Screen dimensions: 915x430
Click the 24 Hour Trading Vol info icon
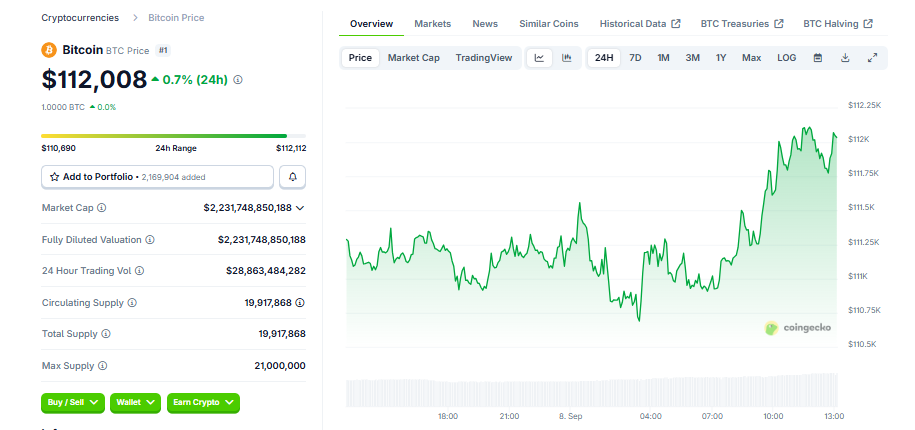pyautogui.click(x=139, y=271)
